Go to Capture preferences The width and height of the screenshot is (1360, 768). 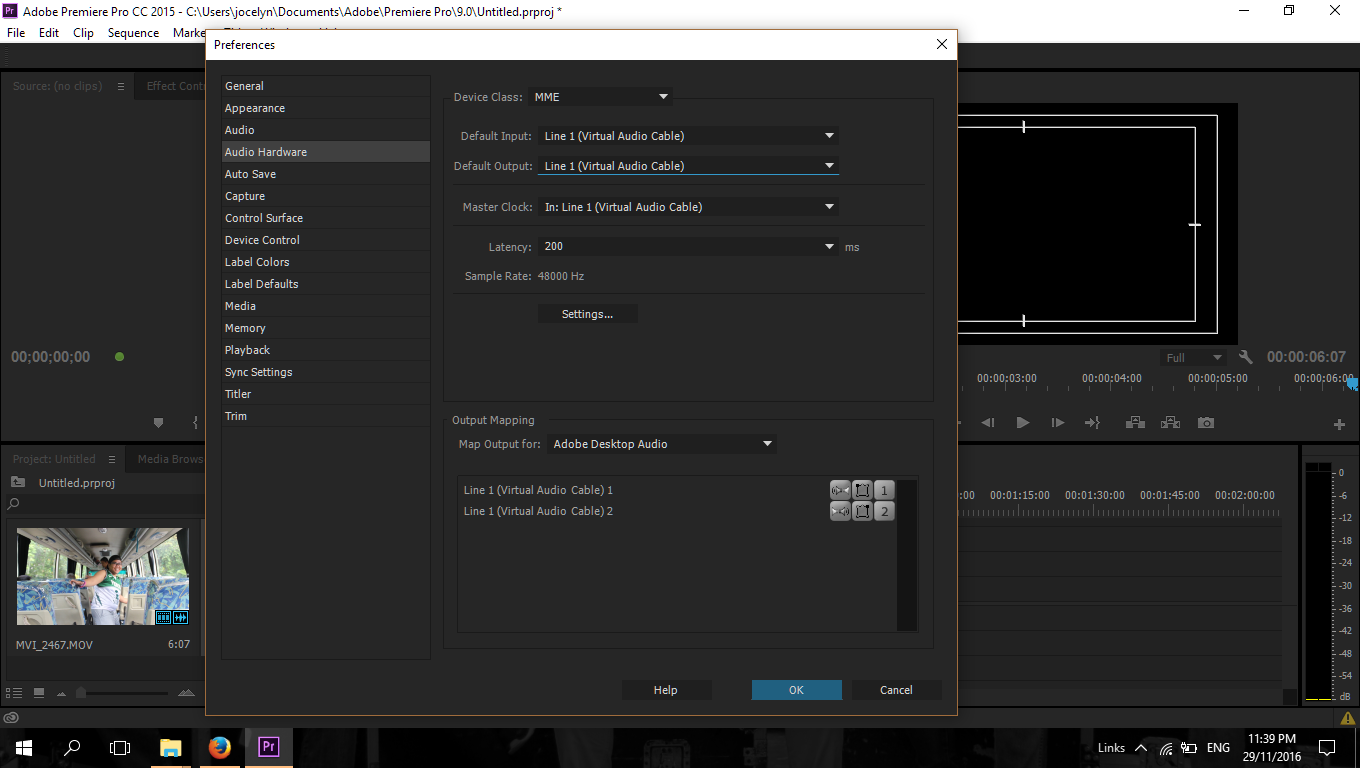pyautogui.click(x=326, y=196)
